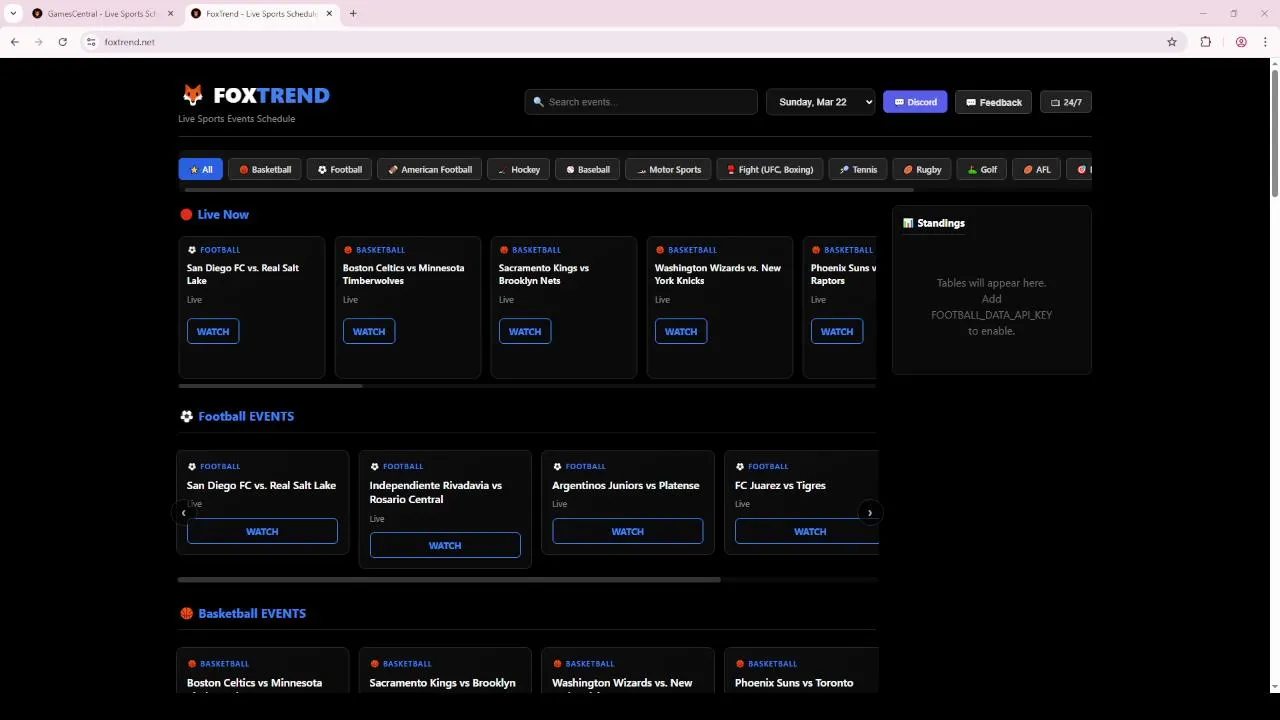Watch Sacramento Kings vs Brooklyn Nets live

click(x=525, y=332)
